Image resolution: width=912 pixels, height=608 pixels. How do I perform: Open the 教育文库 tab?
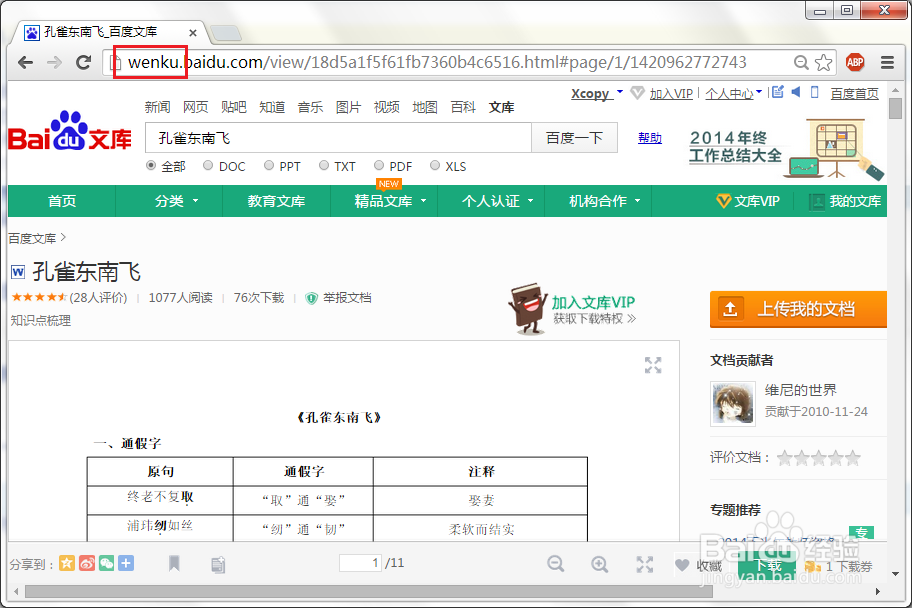(x=276, y=201)
